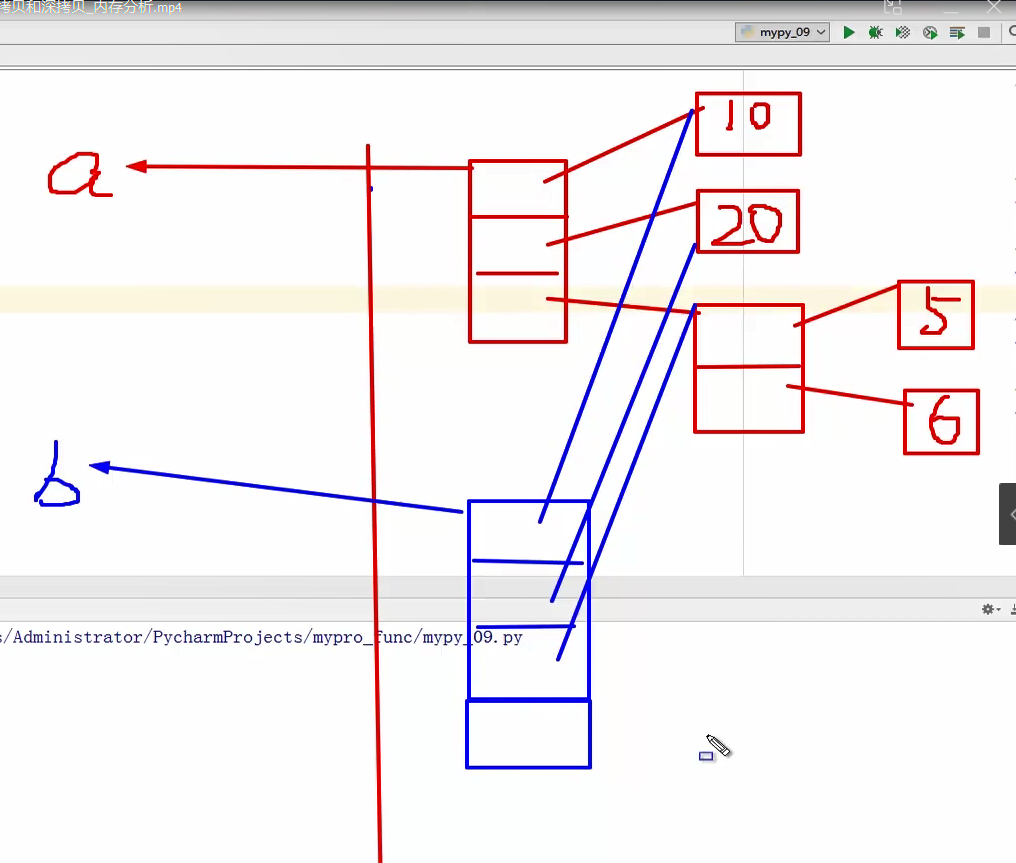This screenshot has height=863, width=1016.
Task: Click the empty blue box at bottom
Action: (528, 734)
